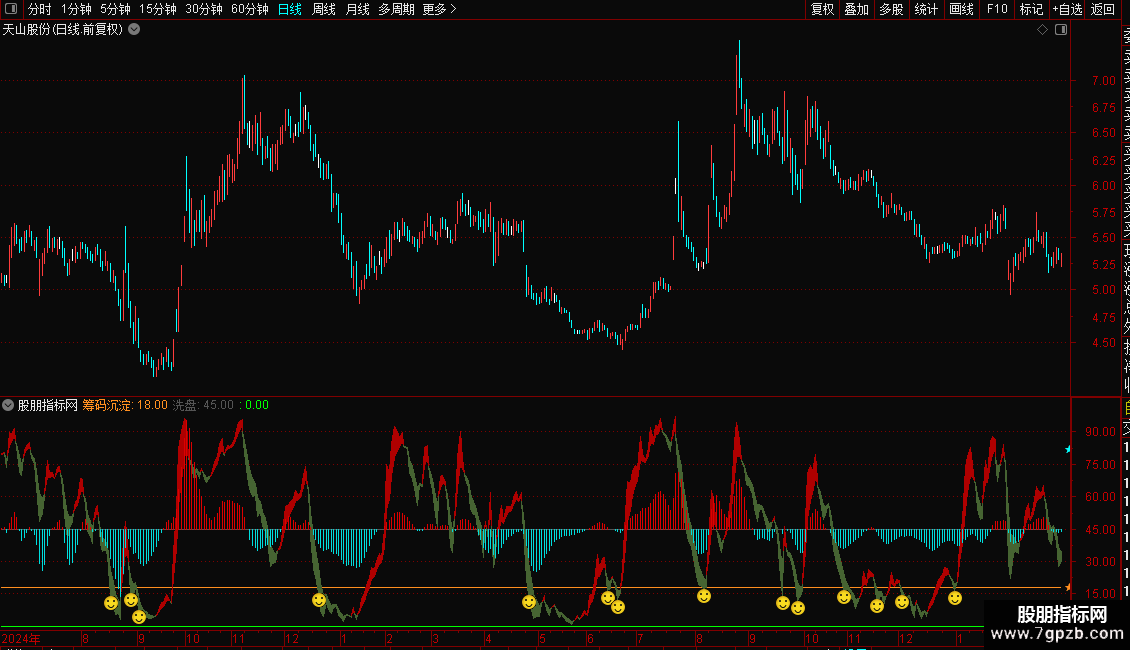Expand the 更多 periods chevron
This screenshot has width=1130, height=650.
tap(453, 9)
